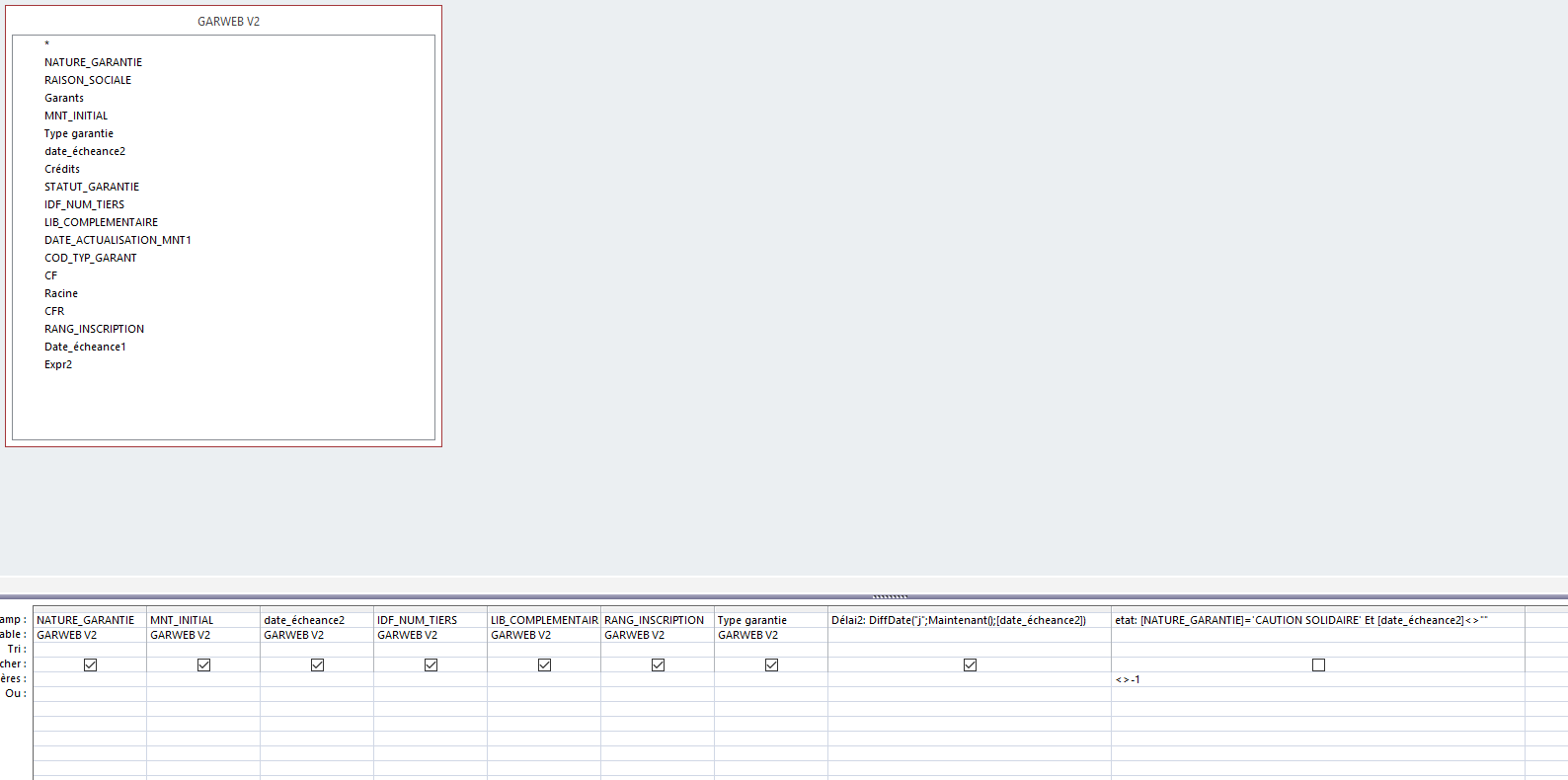Select RANG_INSCRIPTION in the GARWEB V2 field list
This screenshot has height=780, width=1568.
tap(94, 329)
